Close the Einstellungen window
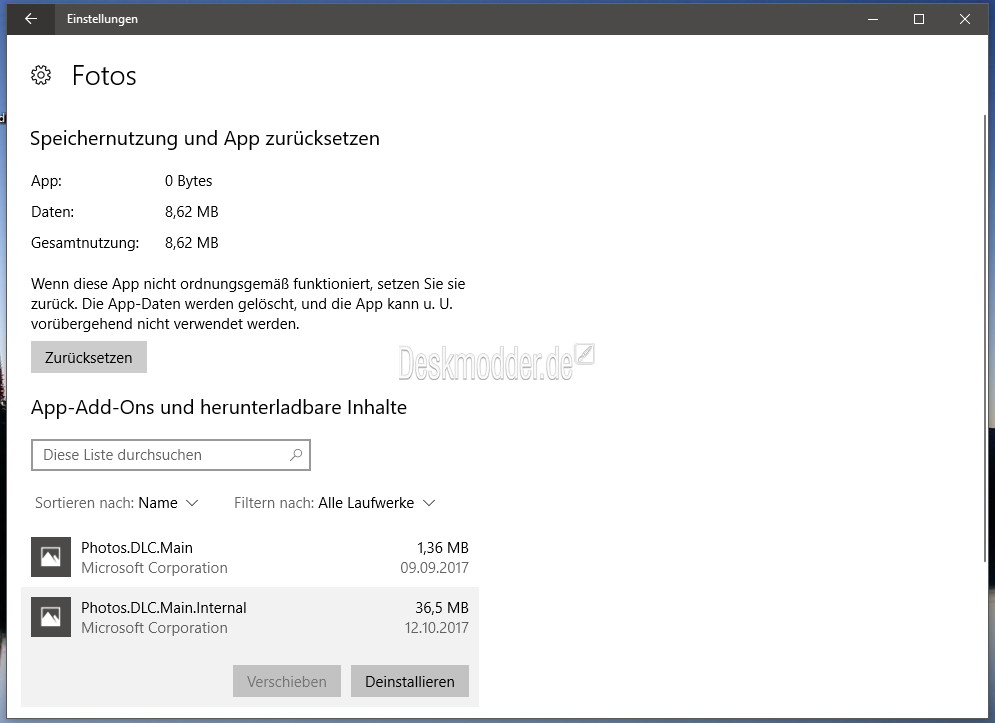 click(965, 19)
